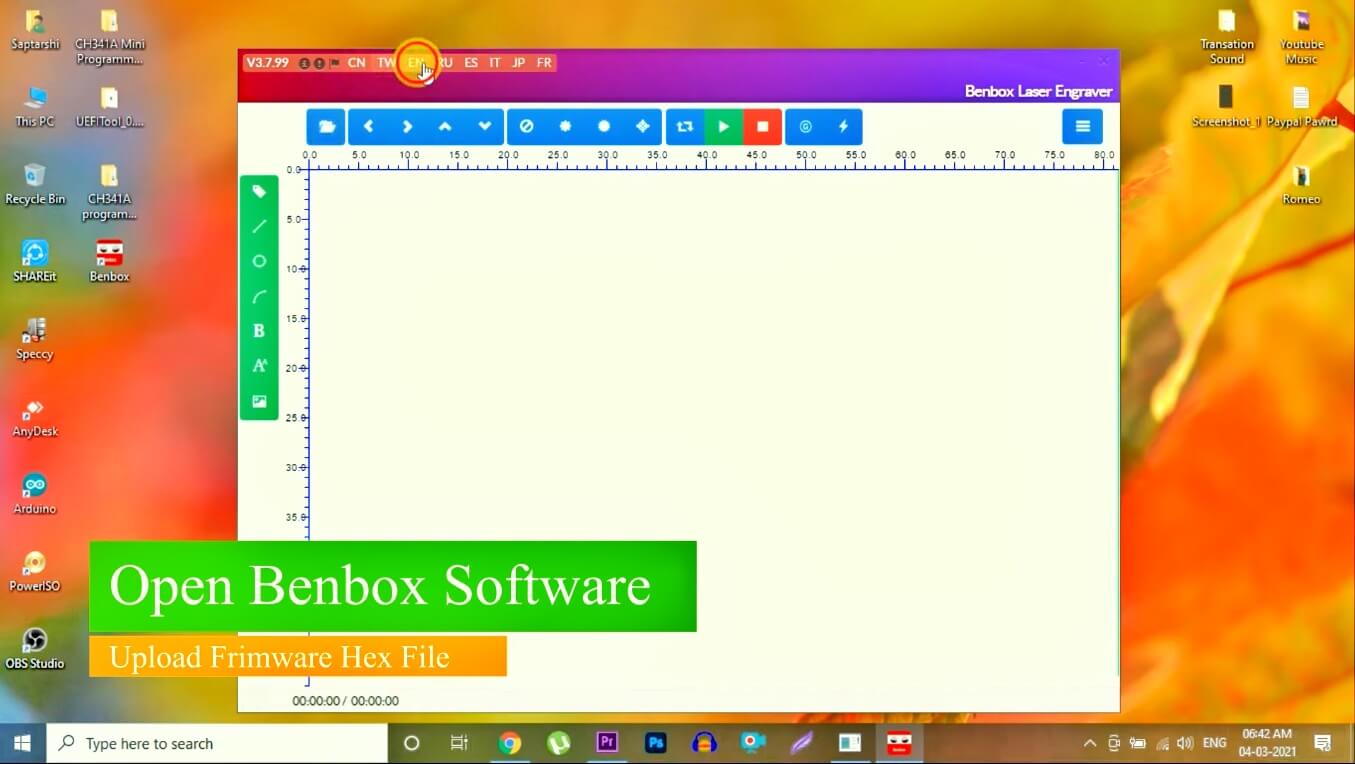
Task: Click the move up arrow button
Action: point(446,127)
